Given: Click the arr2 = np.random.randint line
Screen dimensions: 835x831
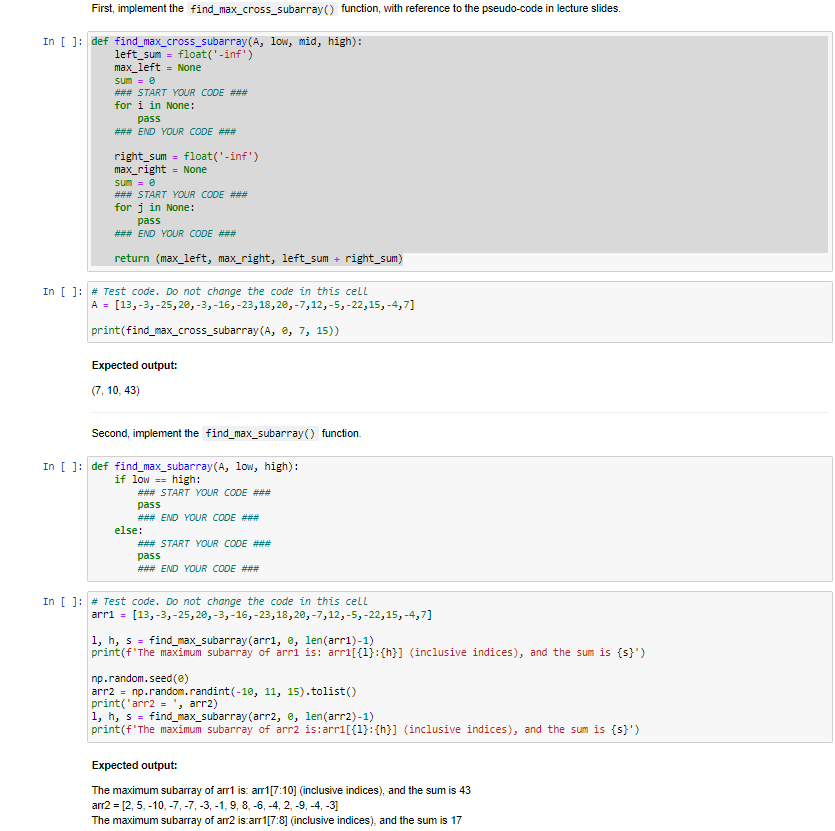Looking at the screenshot, I should pyautogui.click(x=224, y=692).
